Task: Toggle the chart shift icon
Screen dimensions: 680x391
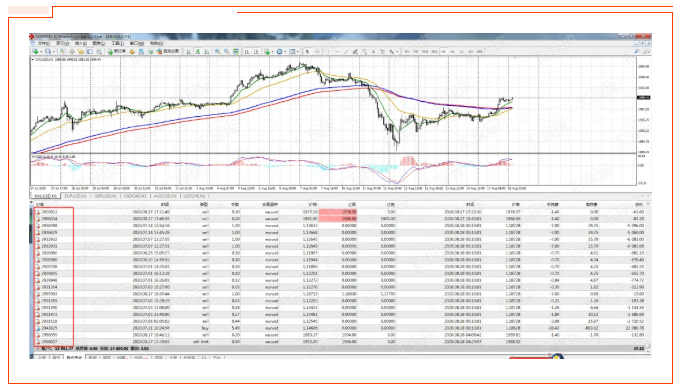Action: point(256,51)
